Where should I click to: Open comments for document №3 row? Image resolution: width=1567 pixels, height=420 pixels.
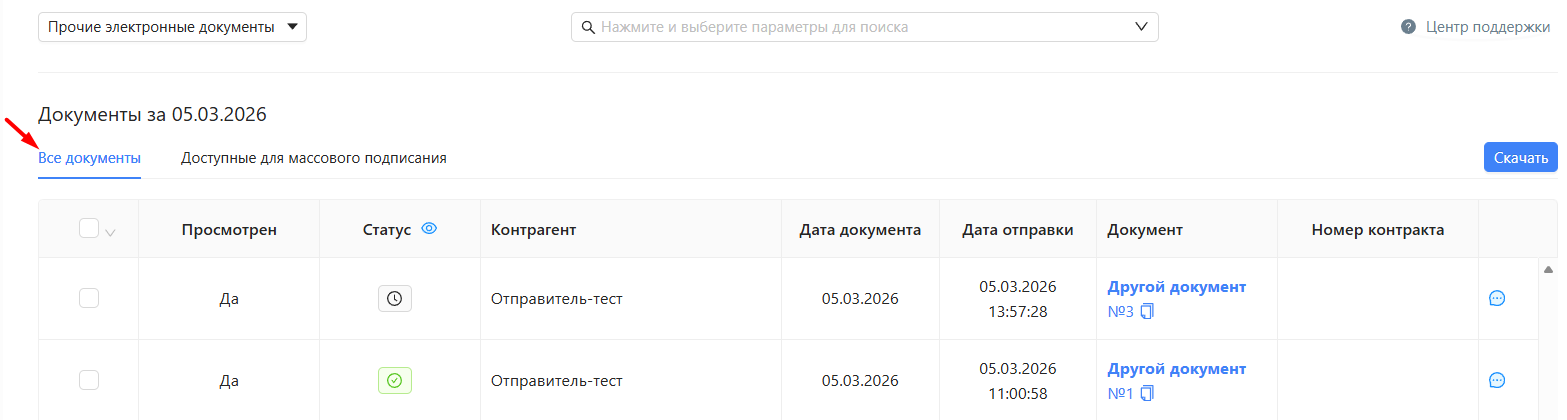pyautogui.click(x=1497, y=298)
